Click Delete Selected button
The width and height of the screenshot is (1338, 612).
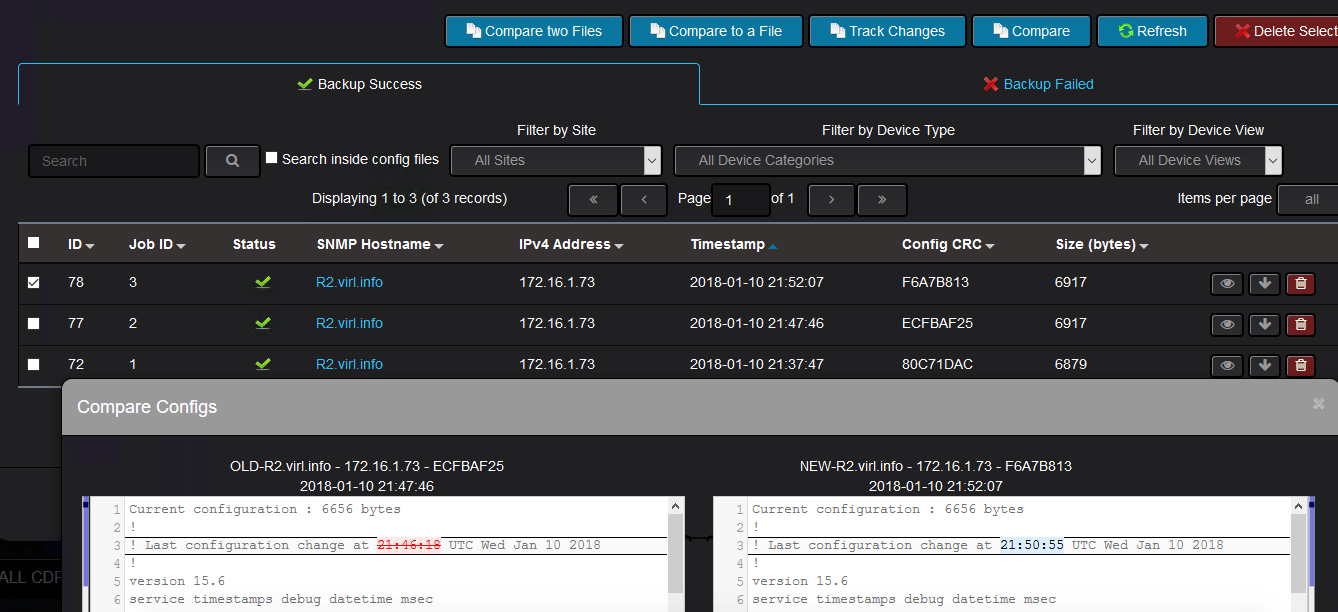[x=1277, y=31]
